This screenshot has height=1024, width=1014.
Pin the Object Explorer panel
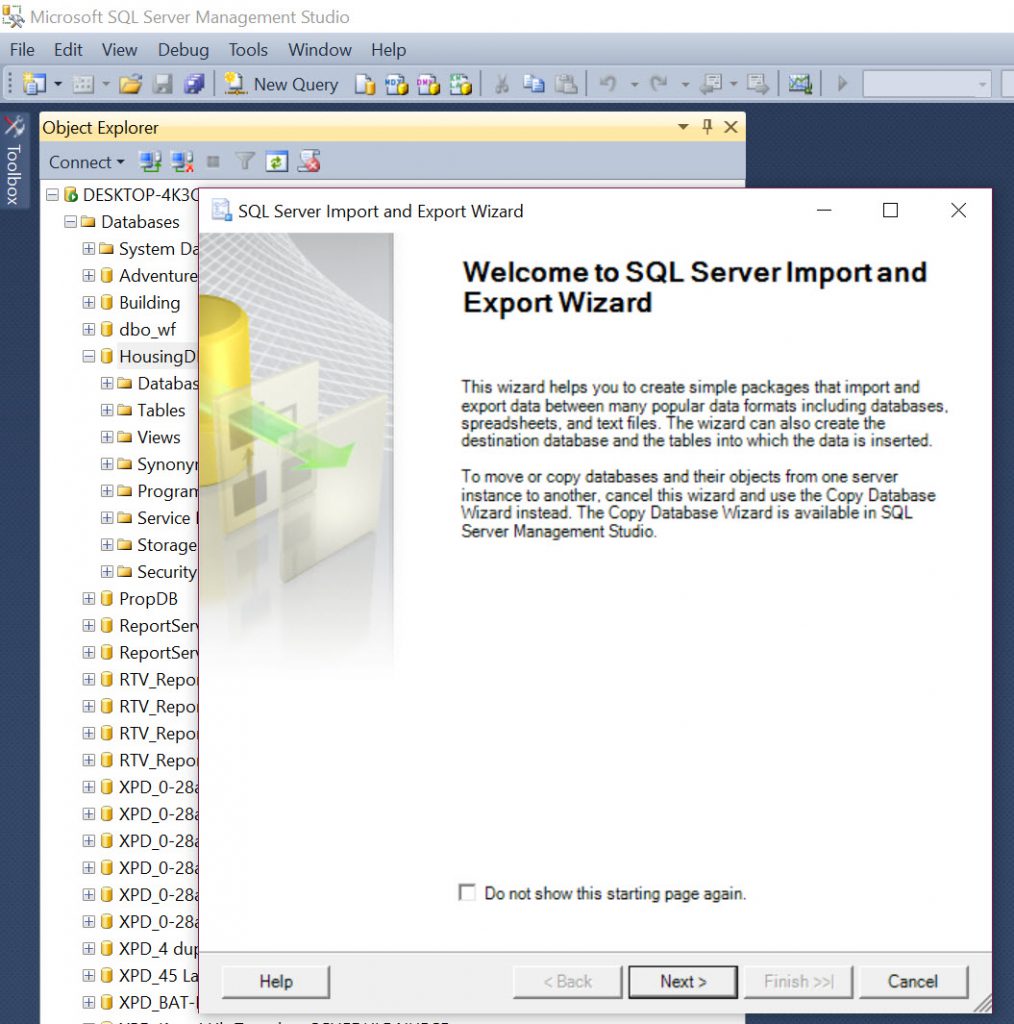click(x=707, y=127)
